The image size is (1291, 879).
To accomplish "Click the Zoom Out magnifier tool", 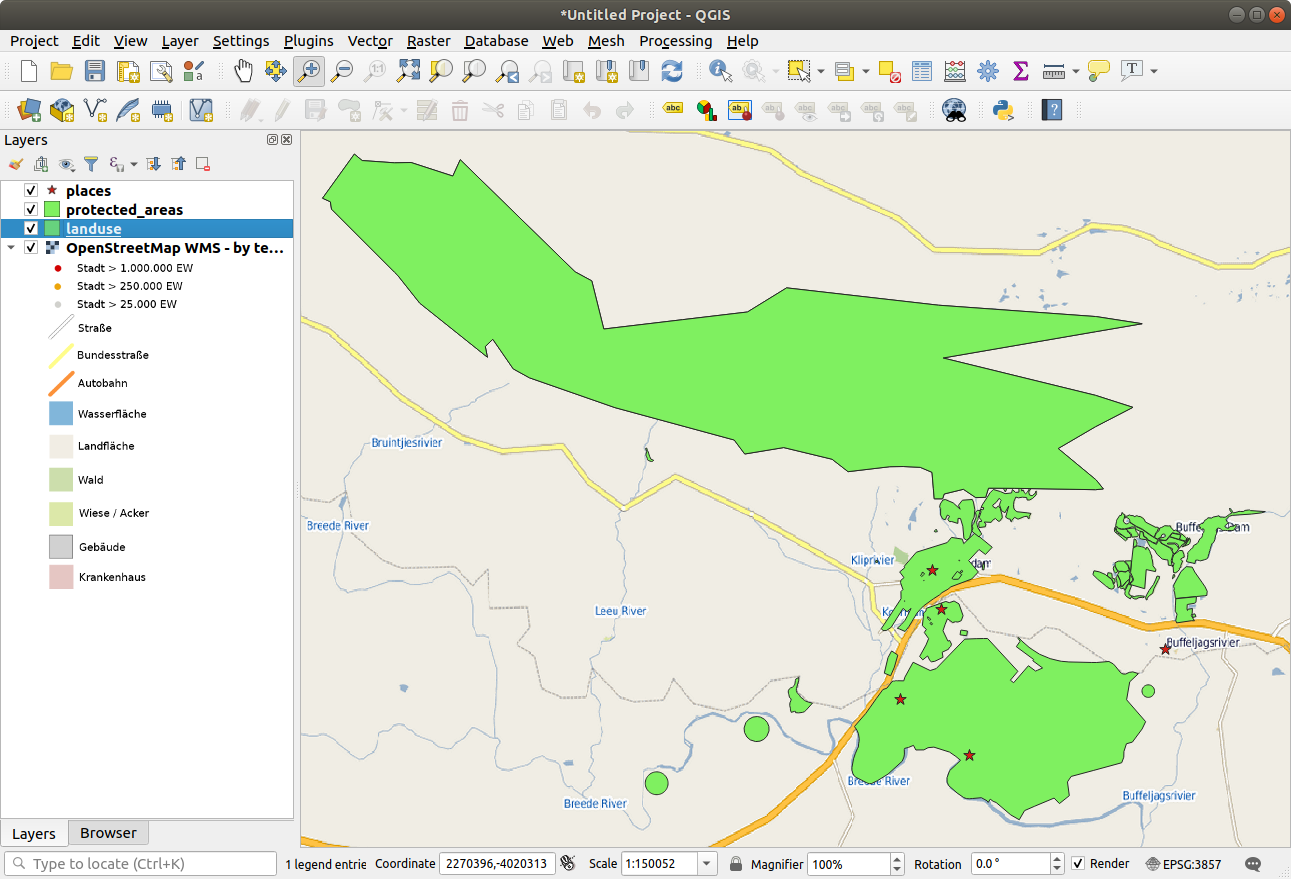I will pos(342,70).
